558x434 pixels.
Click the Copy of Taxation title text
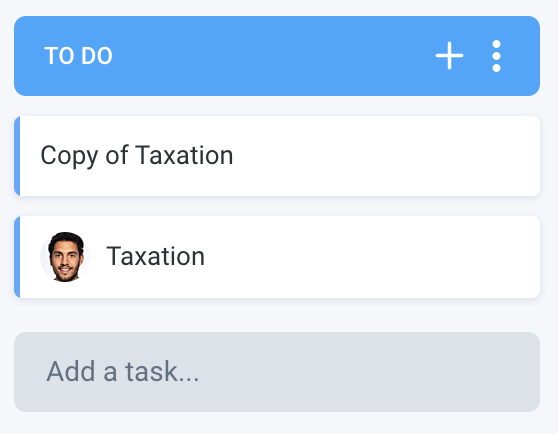coord(137,156)
